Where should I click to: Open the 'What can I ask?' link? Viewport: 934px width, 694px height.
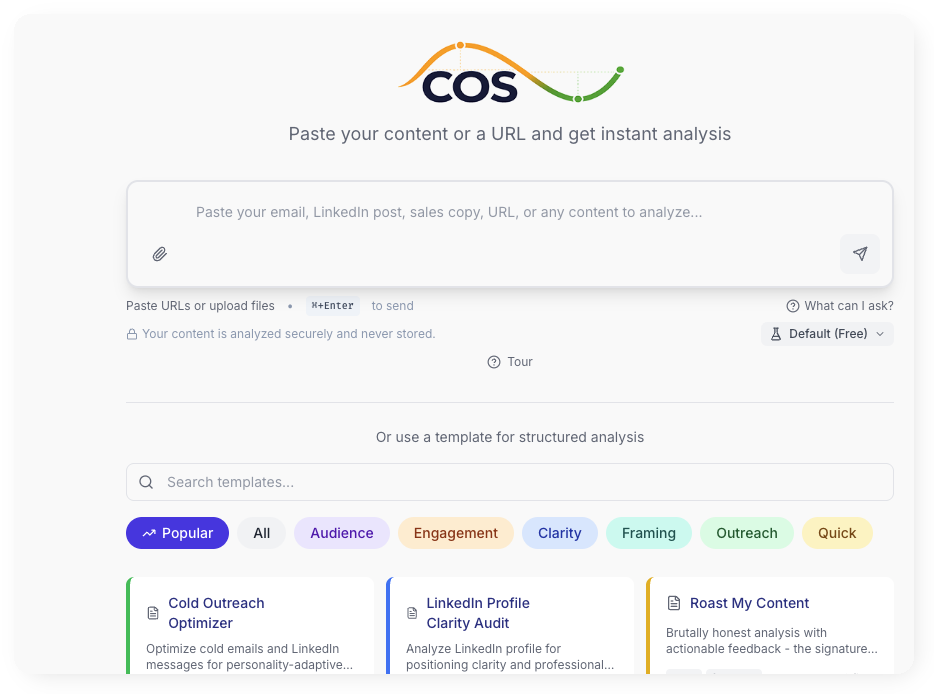click(840, 305)
